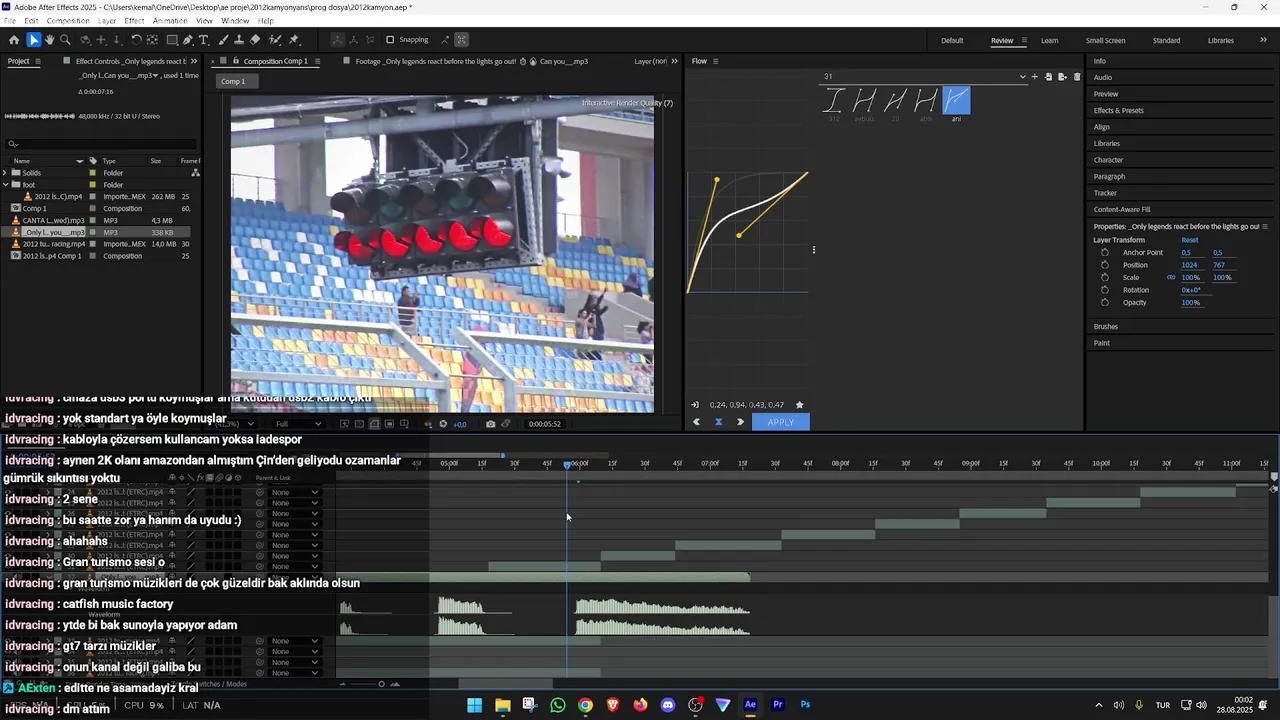Select the Roto Brush tool
The height and width of the screenshot is (720, 1280).
click(x=275, y=40)
